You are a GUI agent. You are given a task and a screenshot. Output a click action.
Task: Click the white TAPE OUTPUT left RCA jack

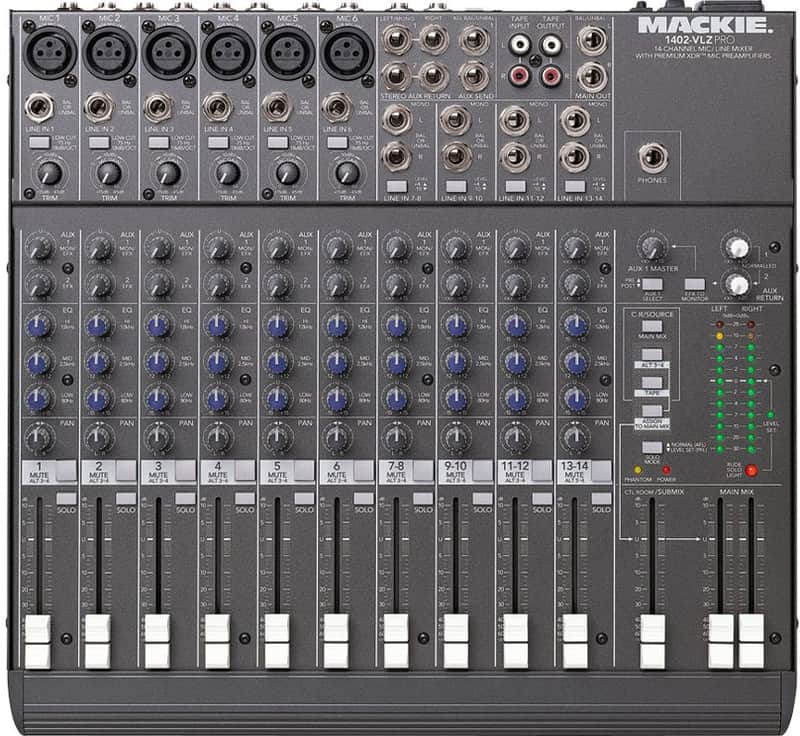pos(551,44)
